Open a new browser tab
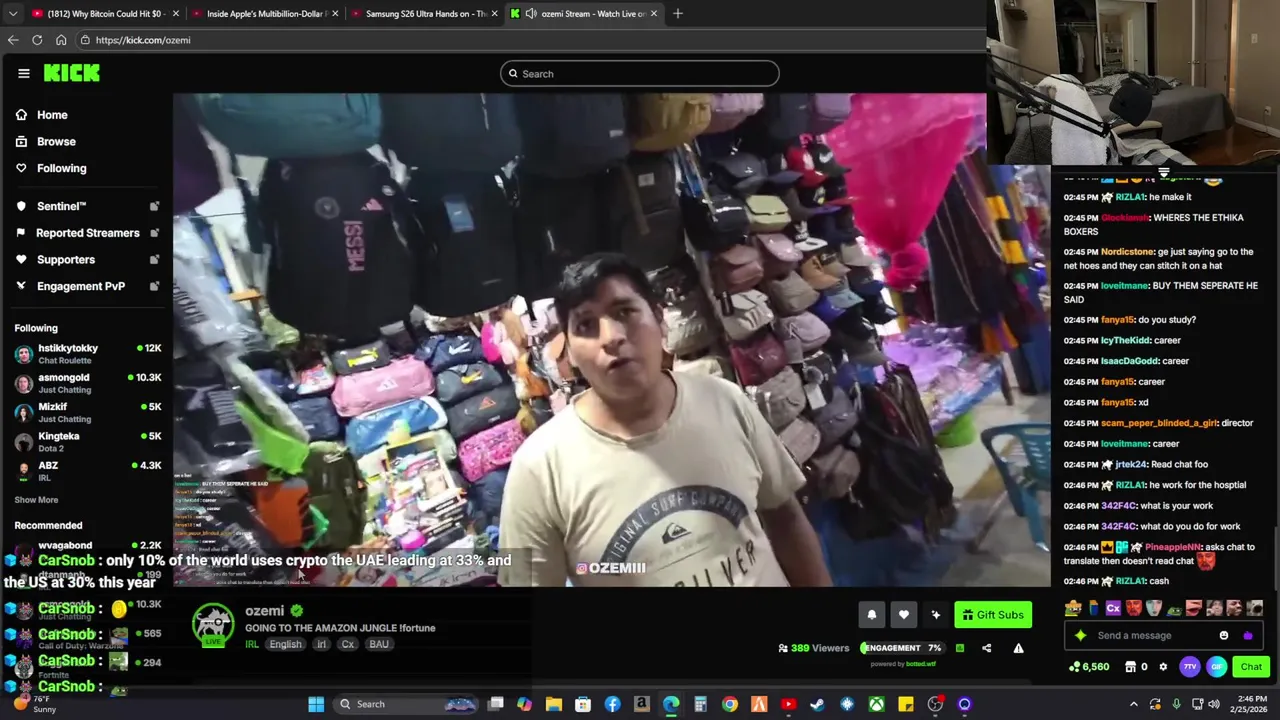Screen dimensions: 1280x720 pyautogui.click(x=678, y=14)
